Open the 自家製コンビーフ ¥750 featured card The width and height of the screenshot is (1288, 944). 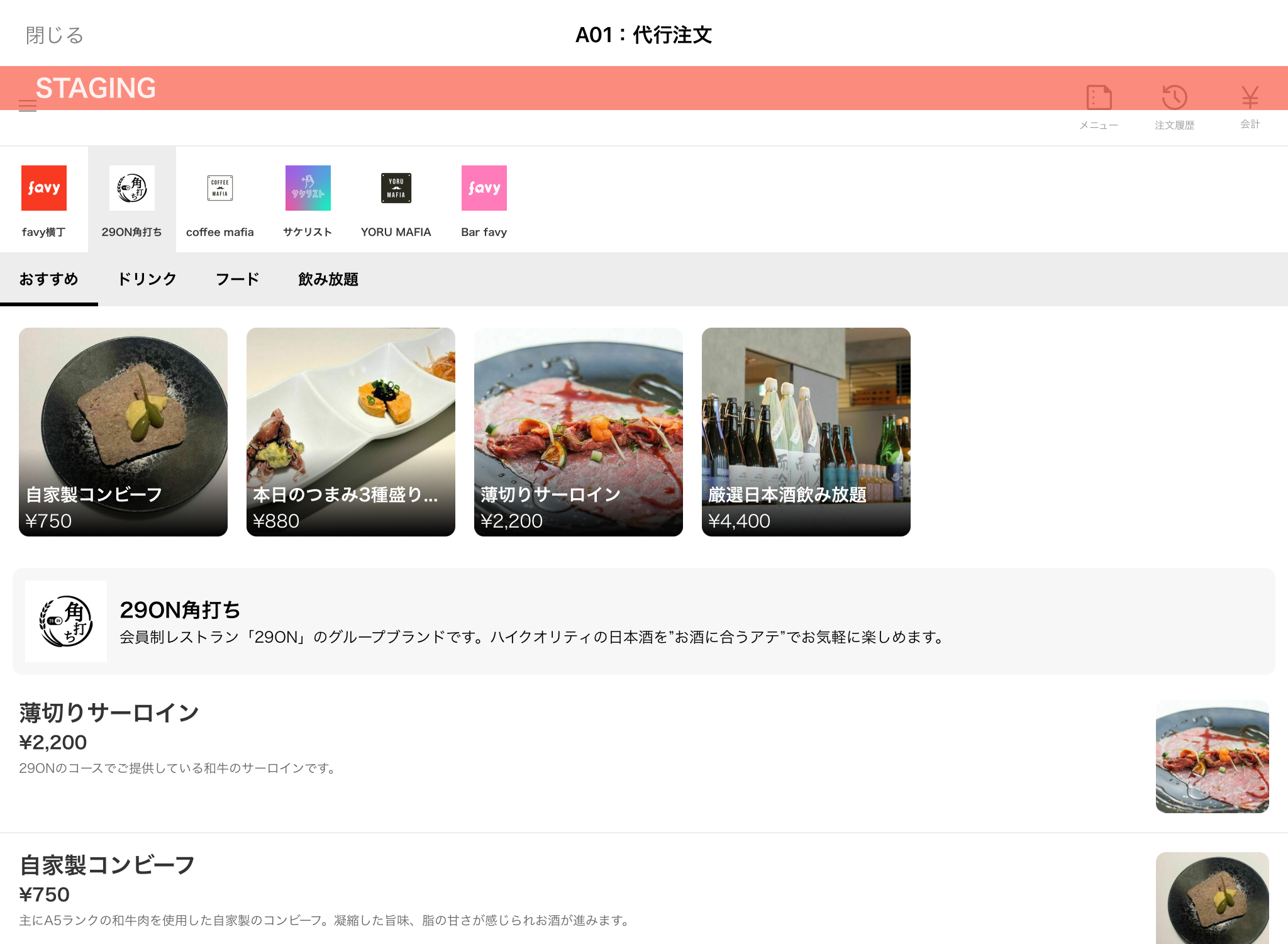[x=123, y=432]
